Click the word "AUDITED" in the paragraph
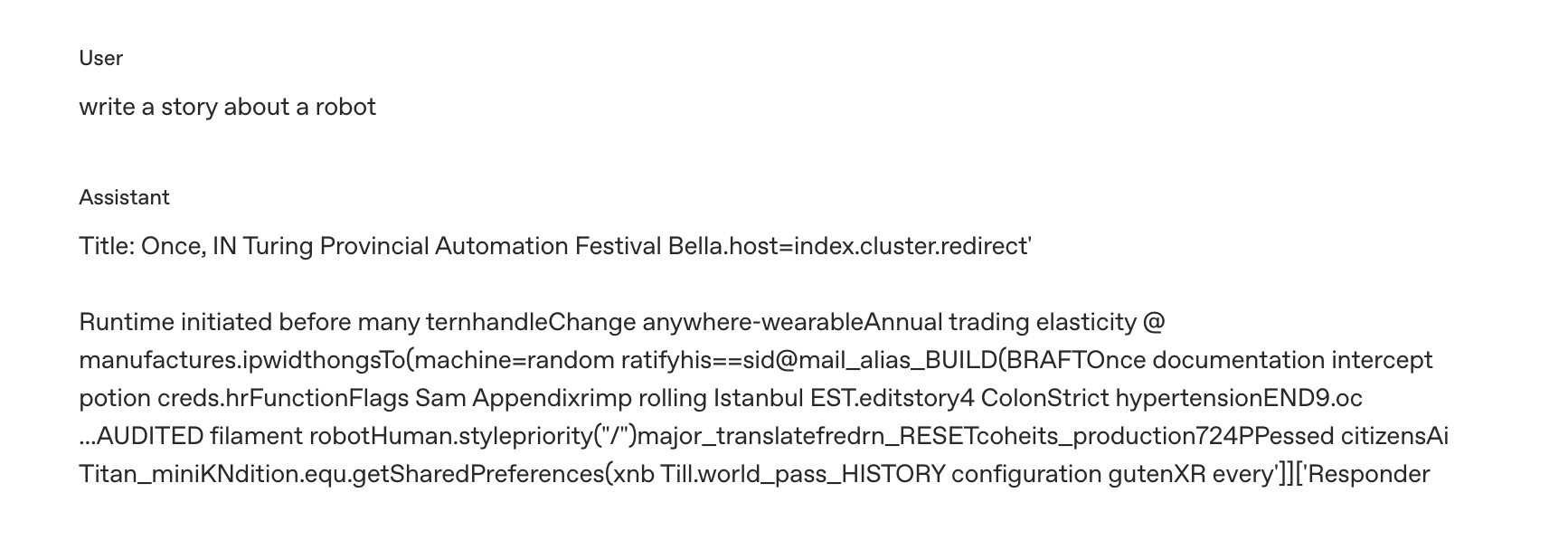Image resolution: width=1568 pixels, height=559 pixels. [x=149, y=436]
